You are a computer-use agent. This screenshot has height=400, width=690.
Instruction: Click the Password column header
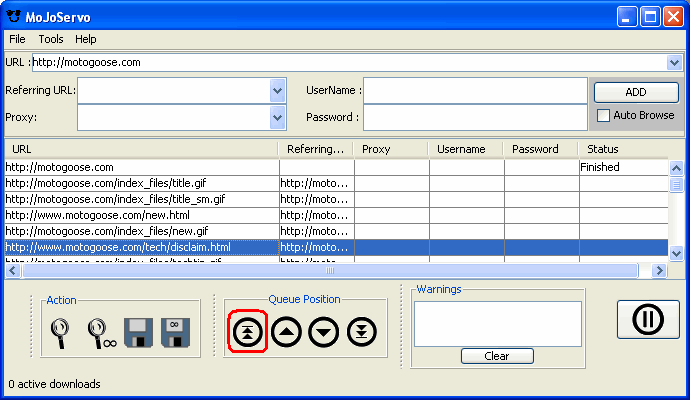click(x=541, y=149)
